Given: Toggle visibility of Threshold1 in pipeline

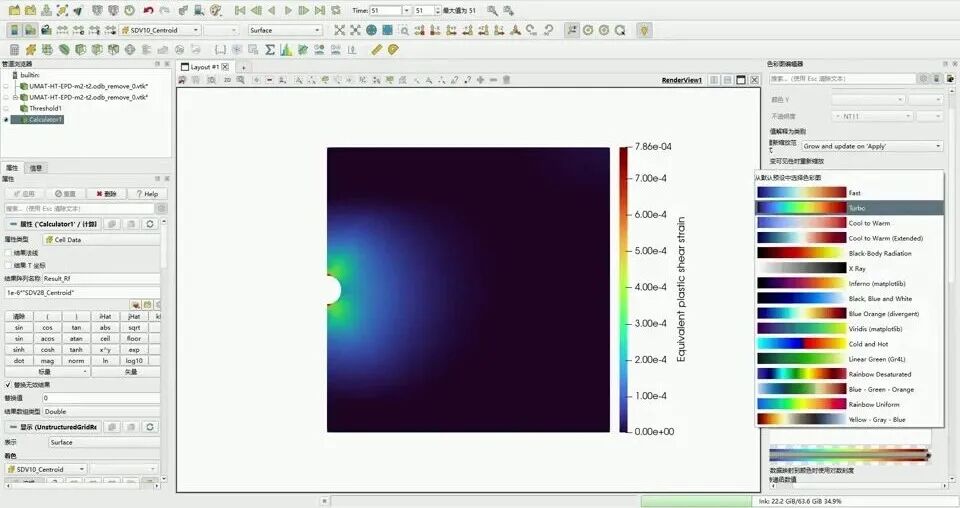Looking at the screenshot, I should coord(6,108).
